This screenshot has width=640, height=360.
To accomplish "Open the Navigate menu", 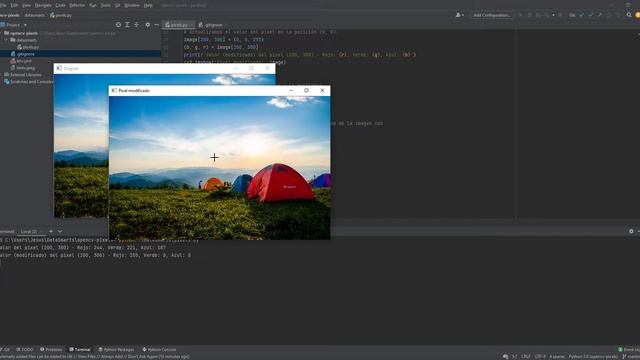I will click(x=43, y=5).
